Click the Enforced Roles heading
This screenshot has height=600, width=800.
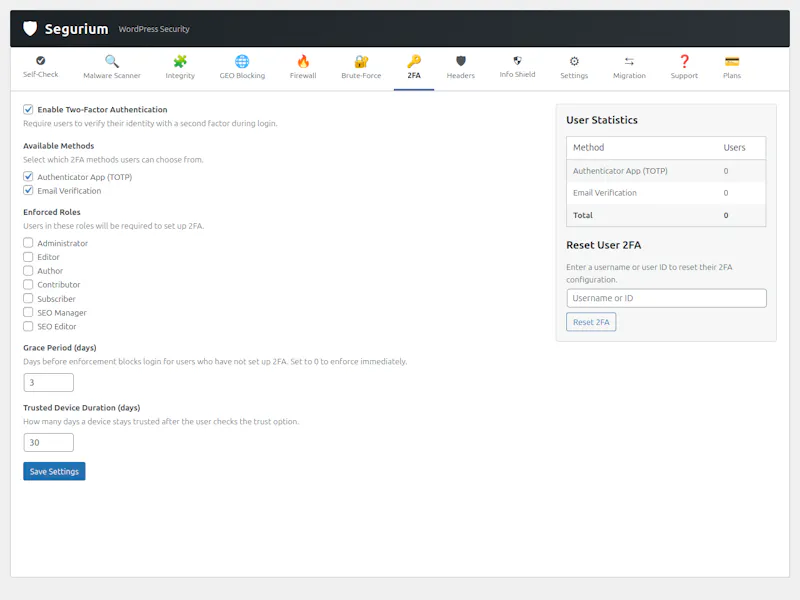click(x=52, y=212)
